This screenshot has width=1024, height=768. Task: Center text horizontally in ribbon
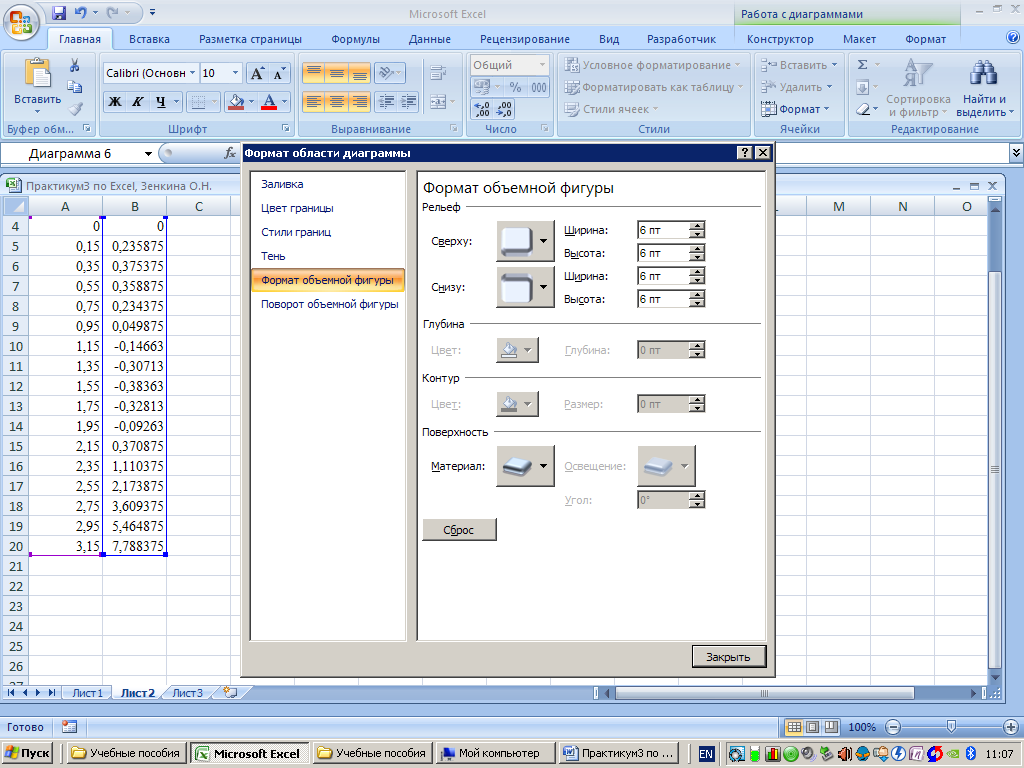tap(337, 102)
